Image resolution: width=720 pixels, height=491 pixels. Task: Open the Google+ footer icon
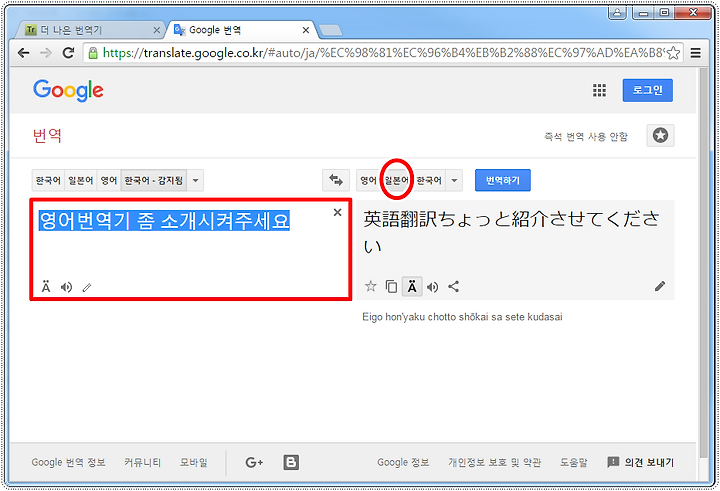click(x=254, y=462)
